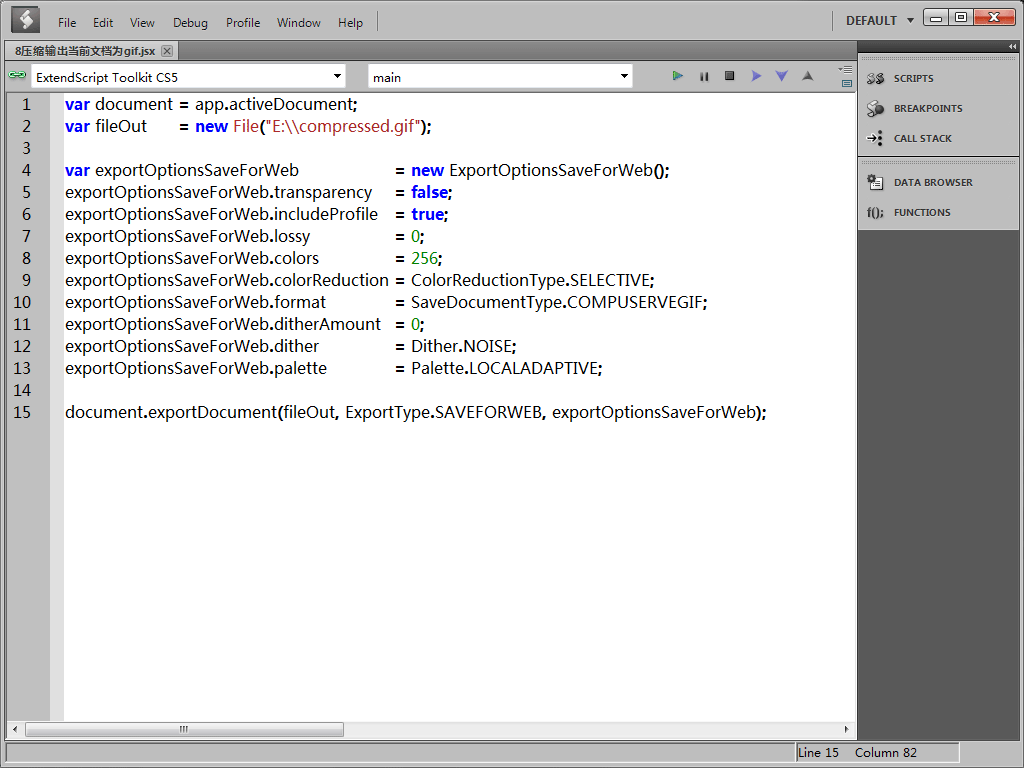Click the Scripts panel icon
This screenshot has width=1024, height=768.
pyautogui.click(x=875, y=78)
